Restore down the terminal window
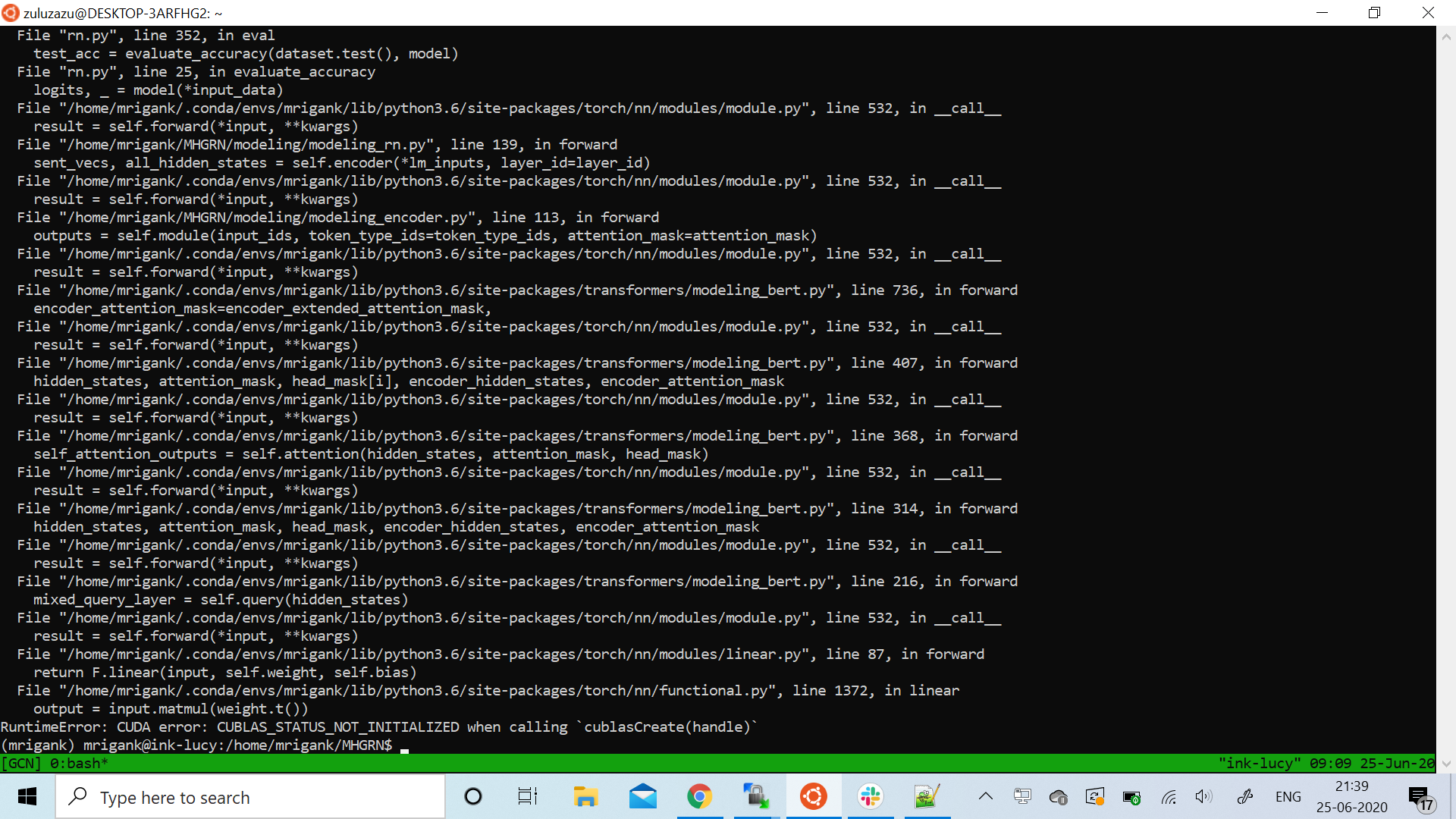Viewport: 1456px width, 819px height. pos(1374,13)
